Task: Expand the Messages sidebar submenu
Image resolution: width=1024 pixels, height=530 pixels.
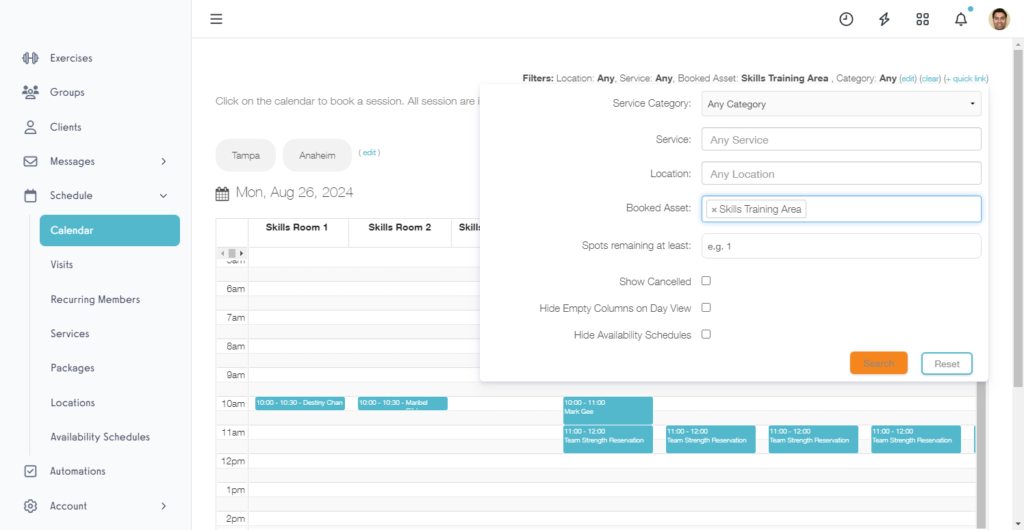Action: click(163, 161)
